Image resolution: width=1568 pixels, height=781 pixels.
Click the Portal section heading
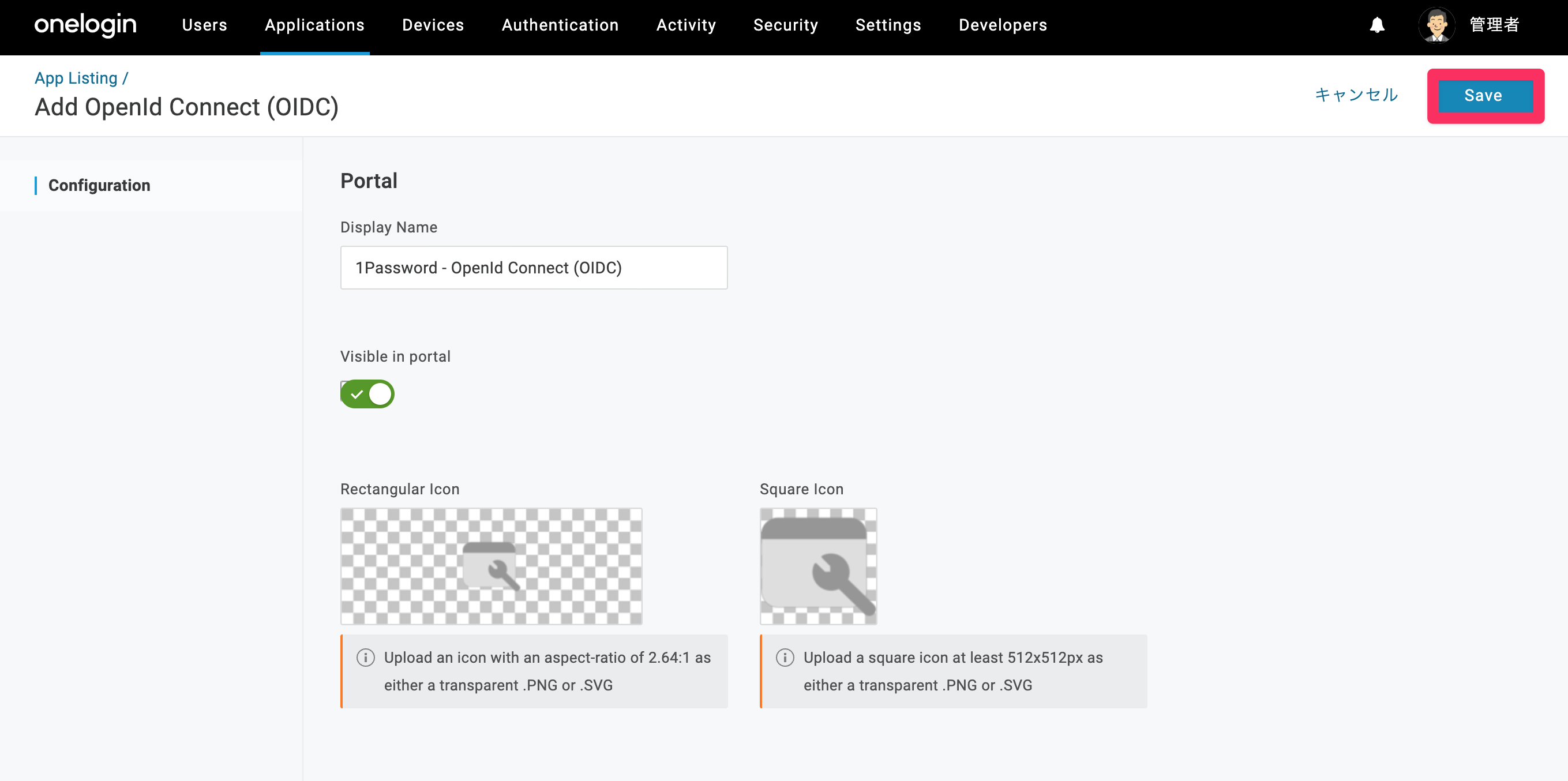point(369,181)
